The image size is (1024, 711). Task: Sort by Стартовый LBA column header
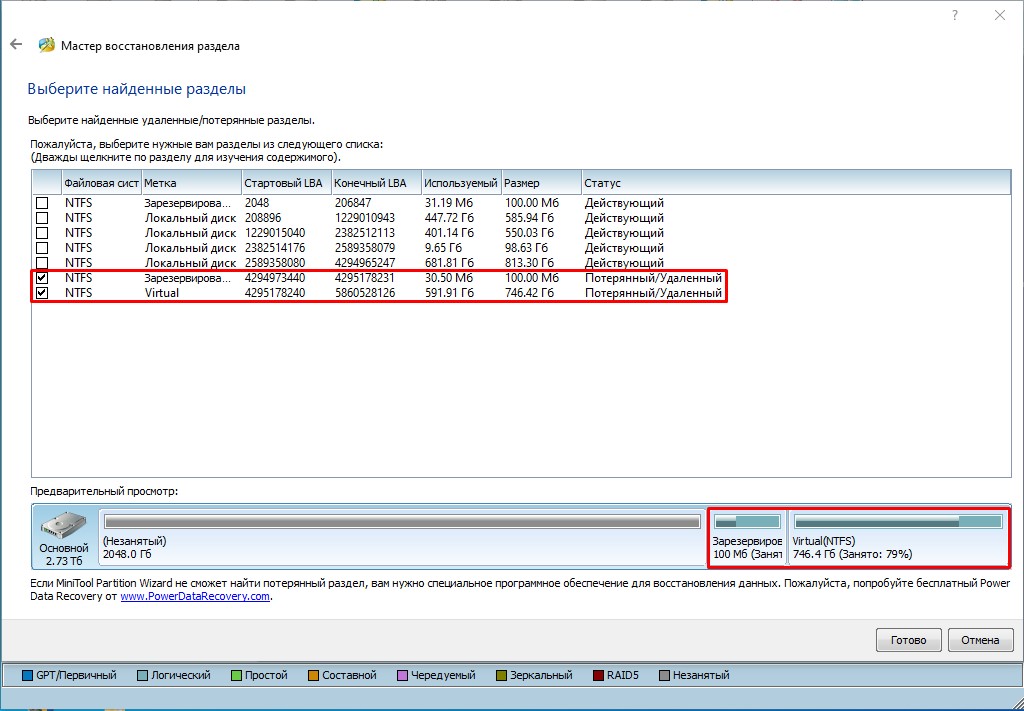(286, 183)
